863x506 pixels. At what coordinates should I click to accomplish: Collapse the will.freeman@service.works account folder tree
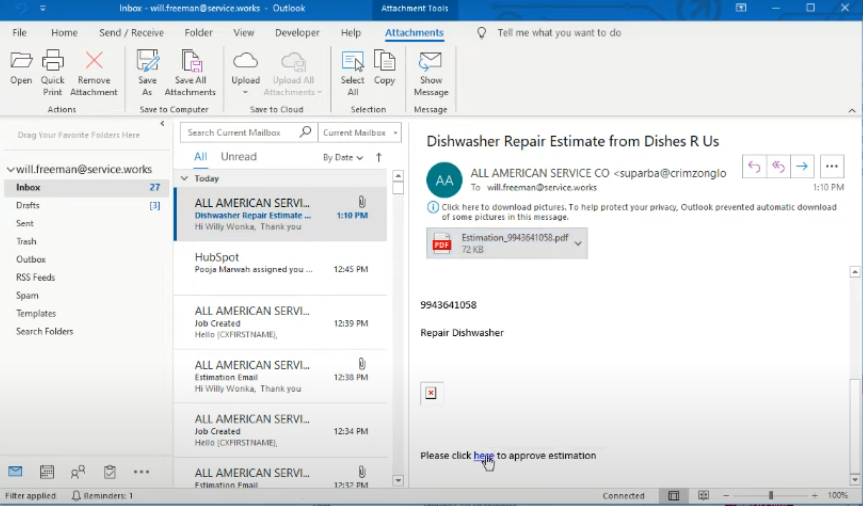click(10, 170)
